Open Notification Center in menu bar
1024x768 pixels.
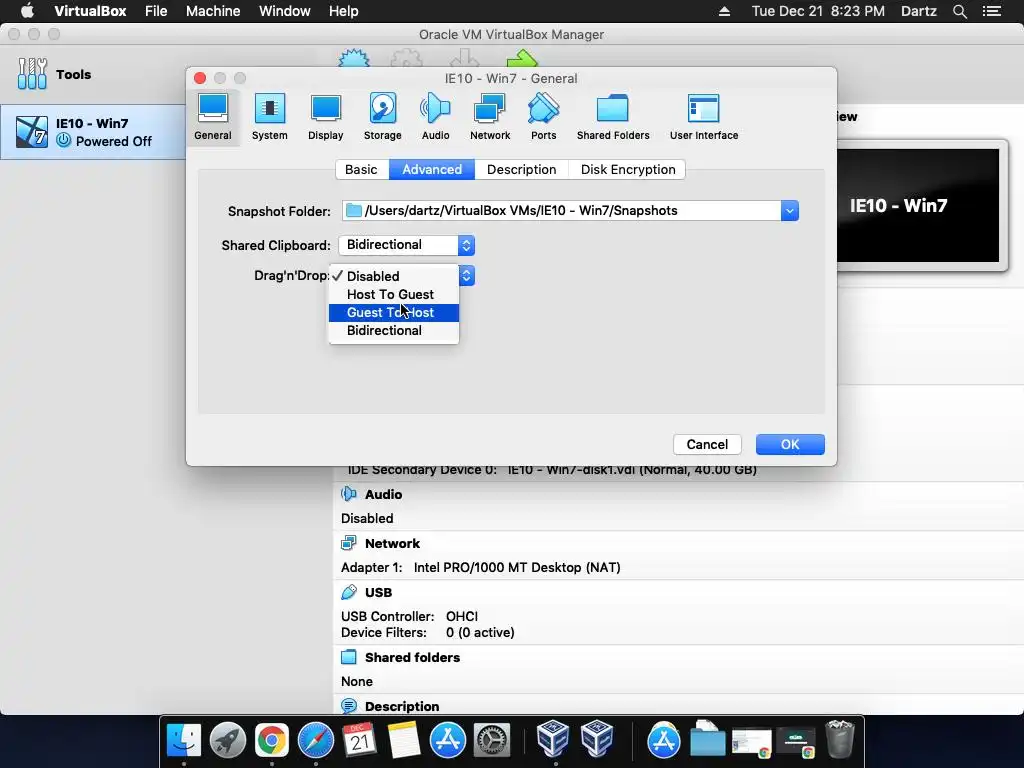click(992, 11)
